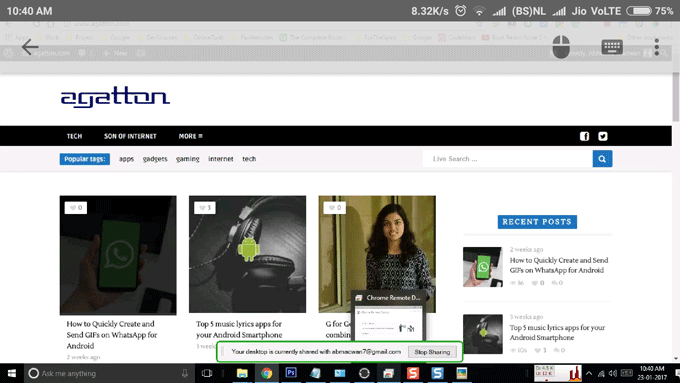Open the blue S app in taskbar

click(437, 373)
